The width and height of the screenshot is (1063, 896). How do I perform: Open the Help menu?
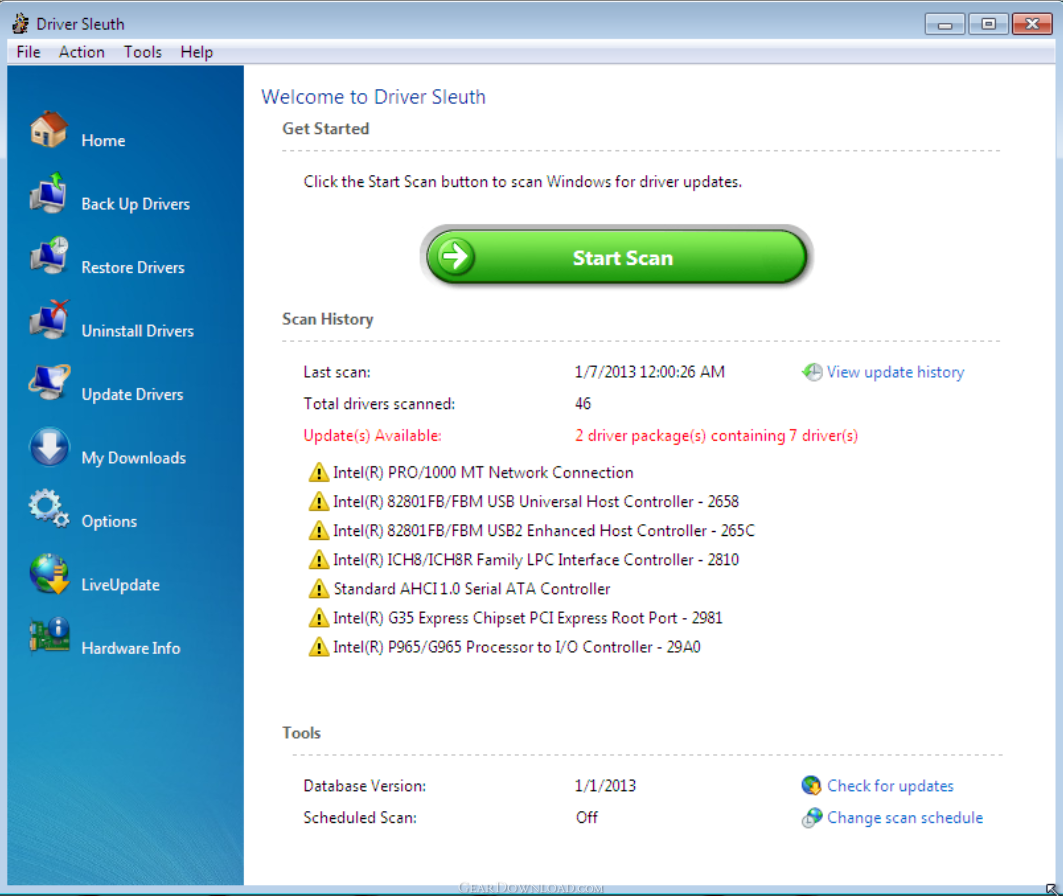tap(197, 52)
